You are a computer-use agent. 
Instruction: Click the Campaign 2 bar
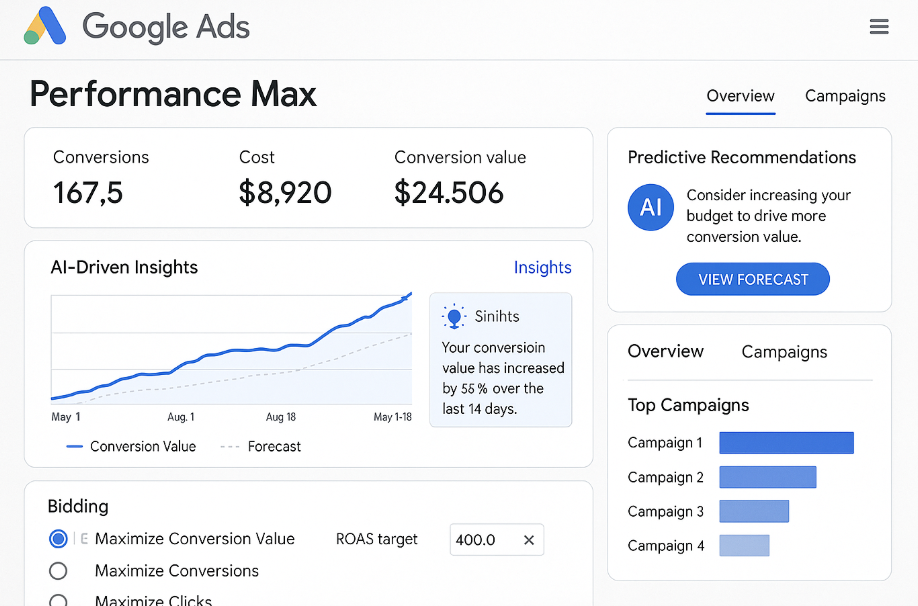click(x=768, y=477)
